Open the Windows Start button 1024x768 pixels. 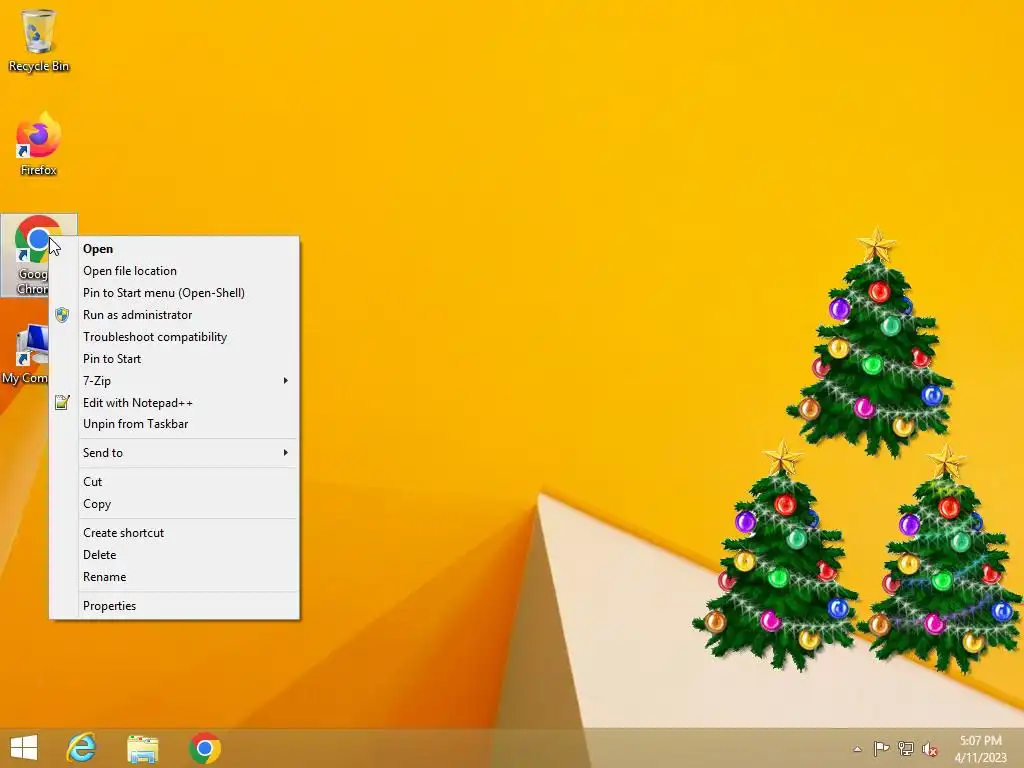[x=24, y=748]
